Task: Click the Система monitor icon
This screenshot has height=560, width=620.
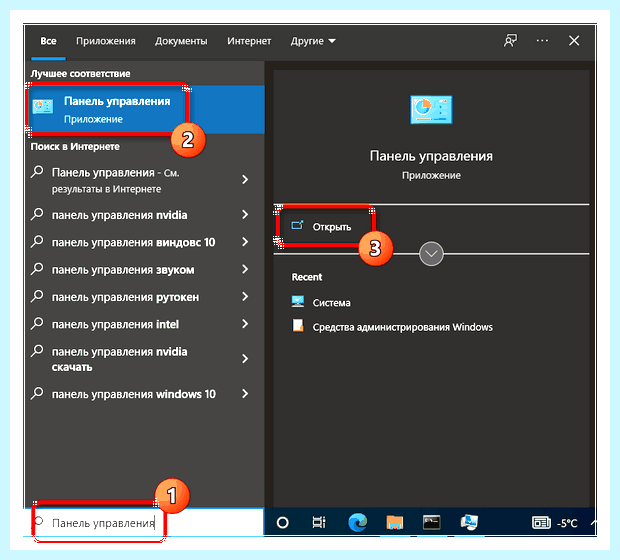Action: click(298, 302)
